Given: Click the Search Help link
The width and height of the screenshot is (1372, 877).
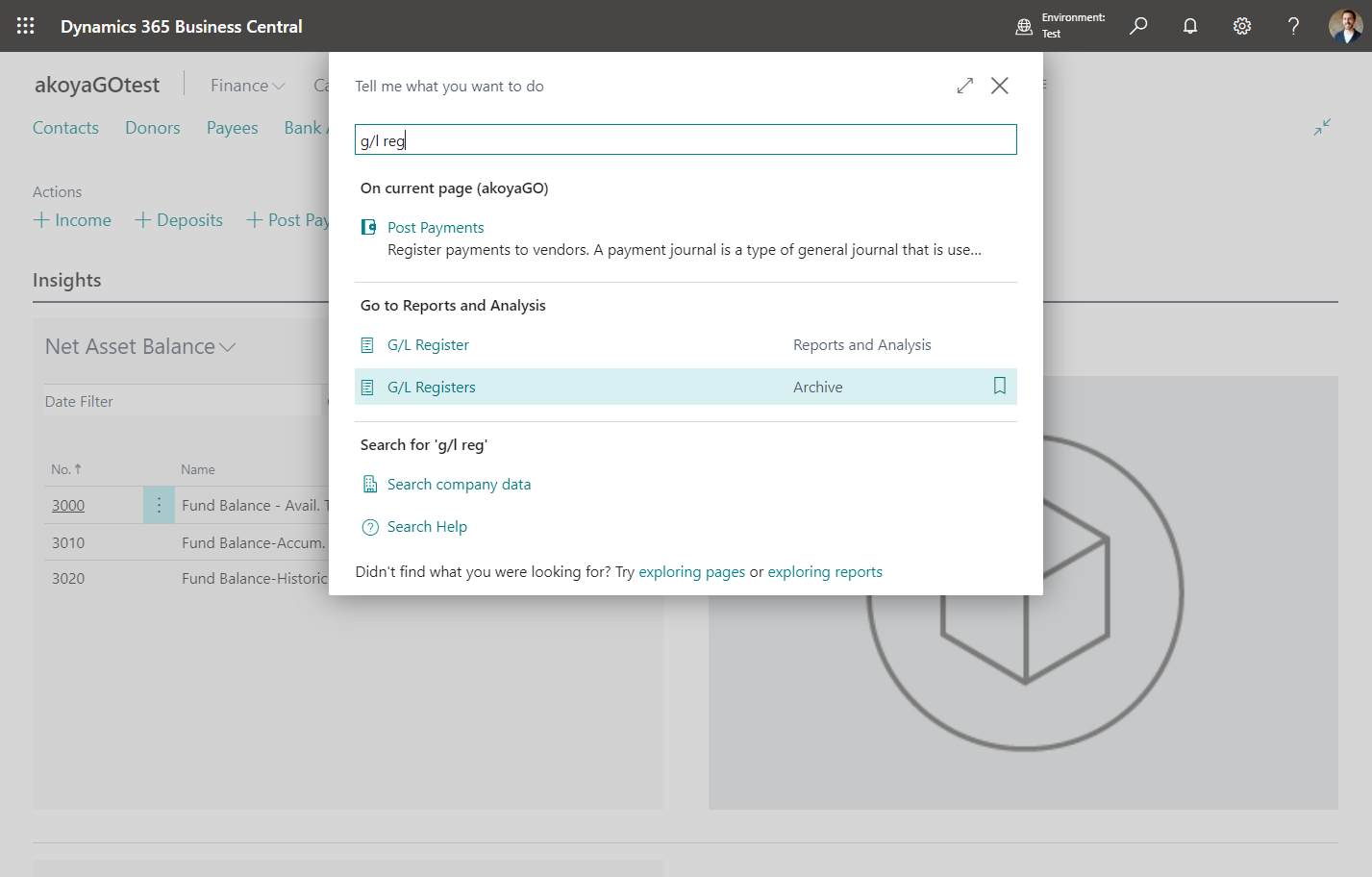Looking at the screenshot, I should tap(427, 527).
